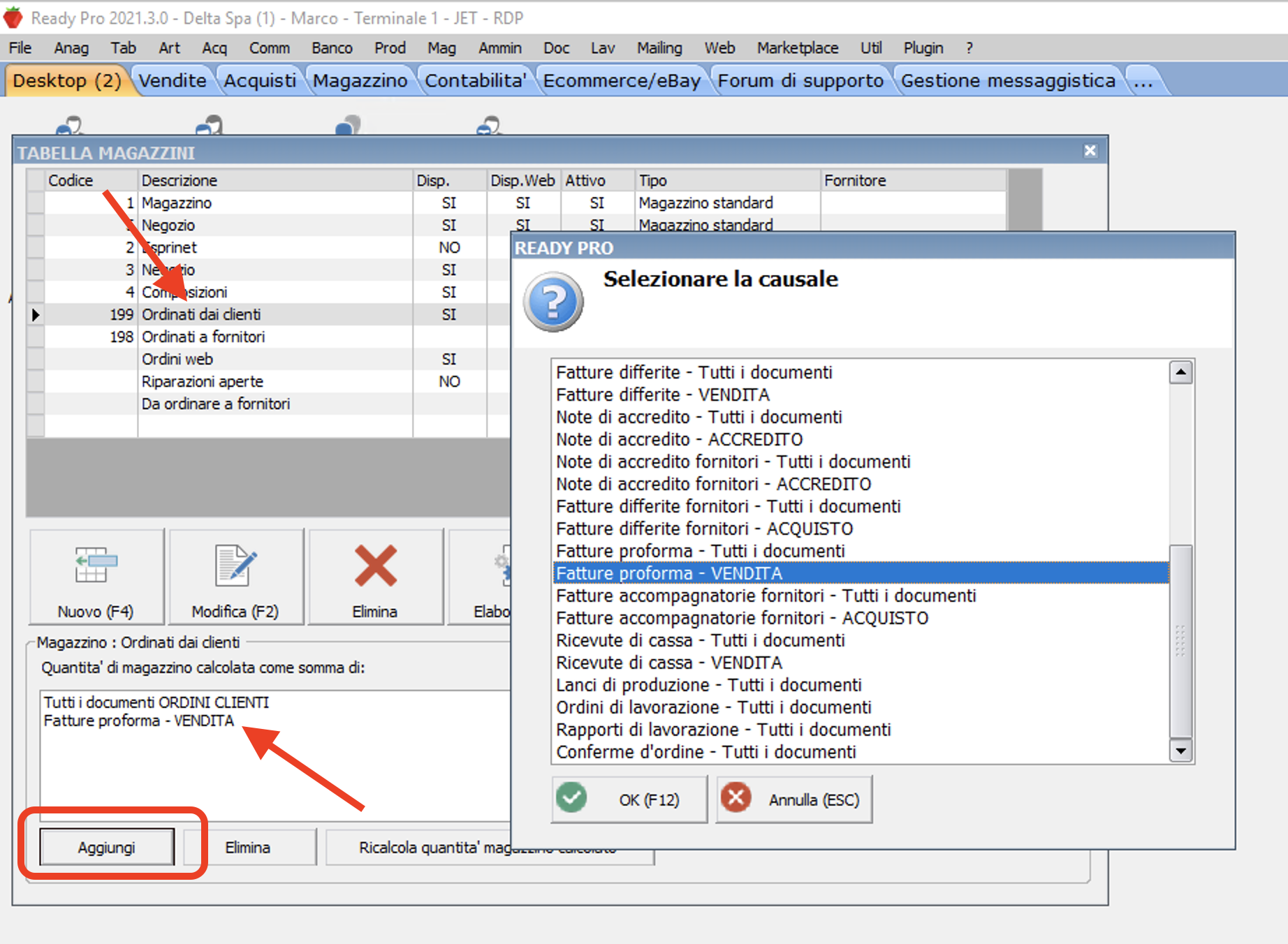This screenshot has width=1288, height=944.
Task: Click the causale list scrollbar thumb
Action: (x=1180, y=641)
